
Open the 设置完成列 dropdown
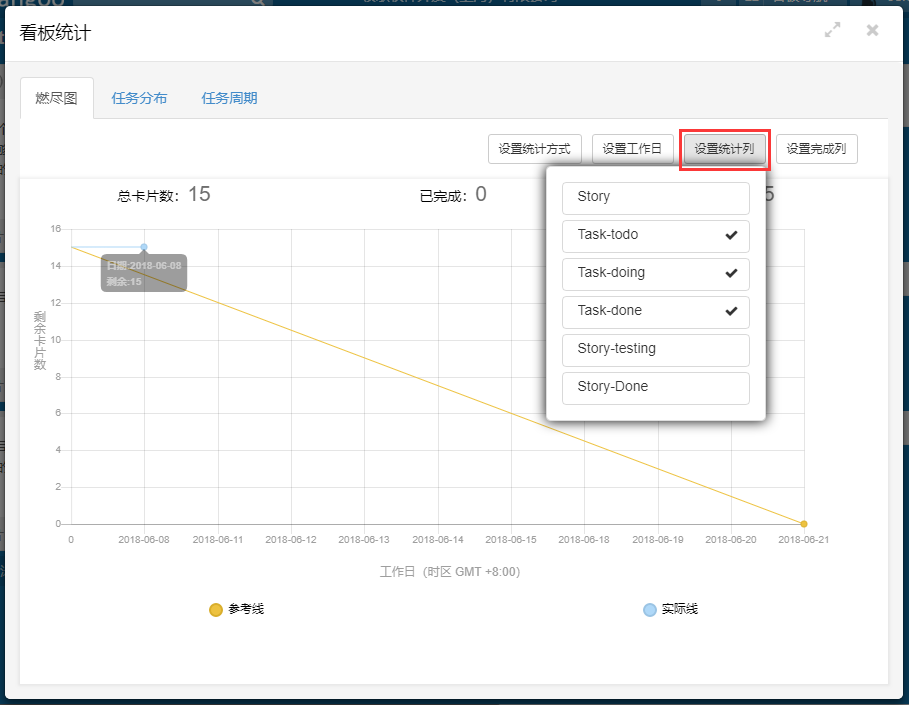(816, 149)
